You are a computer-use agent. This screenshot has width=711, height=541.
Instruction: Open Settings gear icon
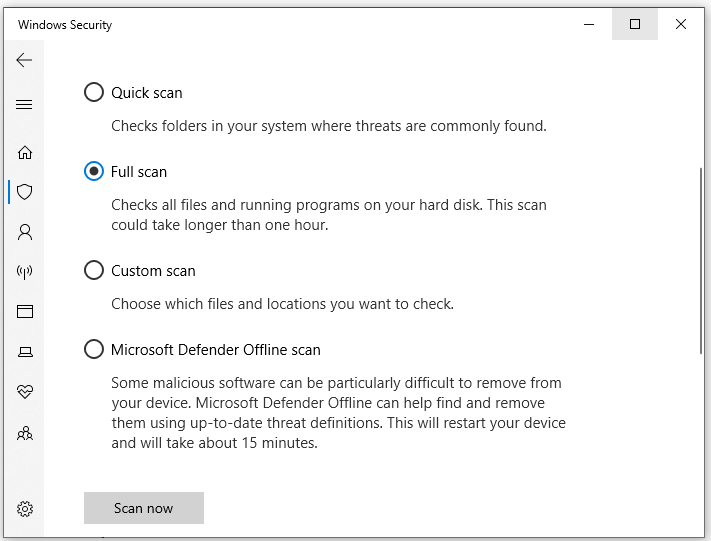tap(25, 509)
